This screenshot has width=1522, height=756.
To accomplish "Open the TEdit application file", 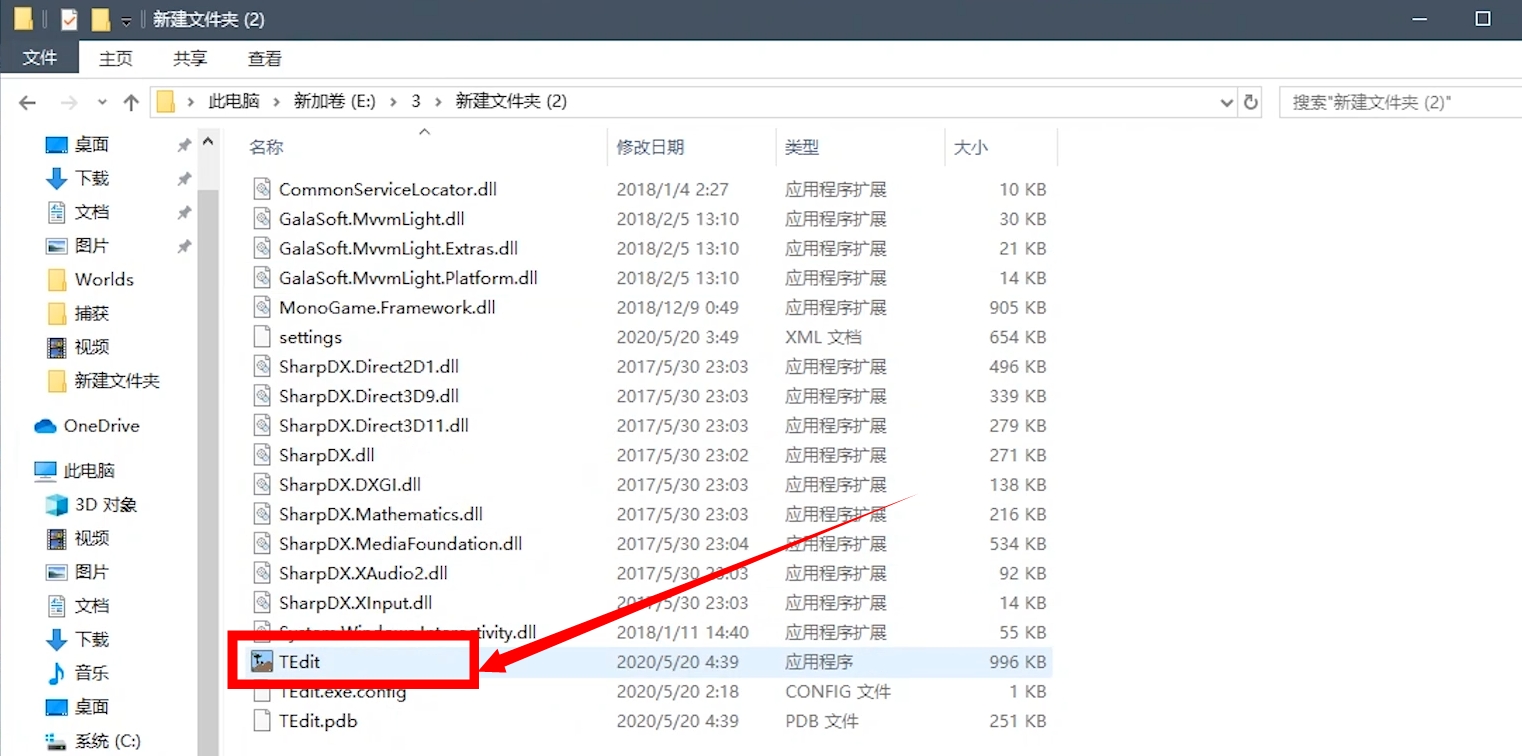I will (299, 662).
